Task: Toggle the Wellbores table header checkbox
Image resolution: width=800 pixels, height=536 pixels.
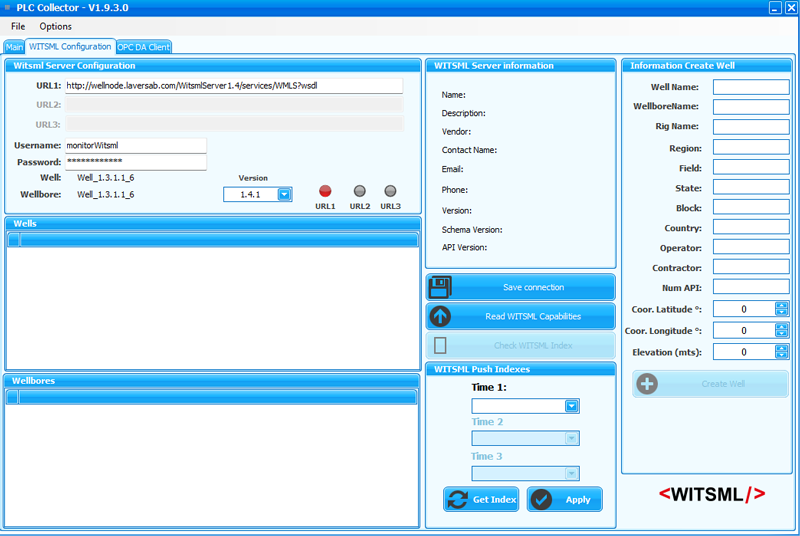Action: point(13,398)
